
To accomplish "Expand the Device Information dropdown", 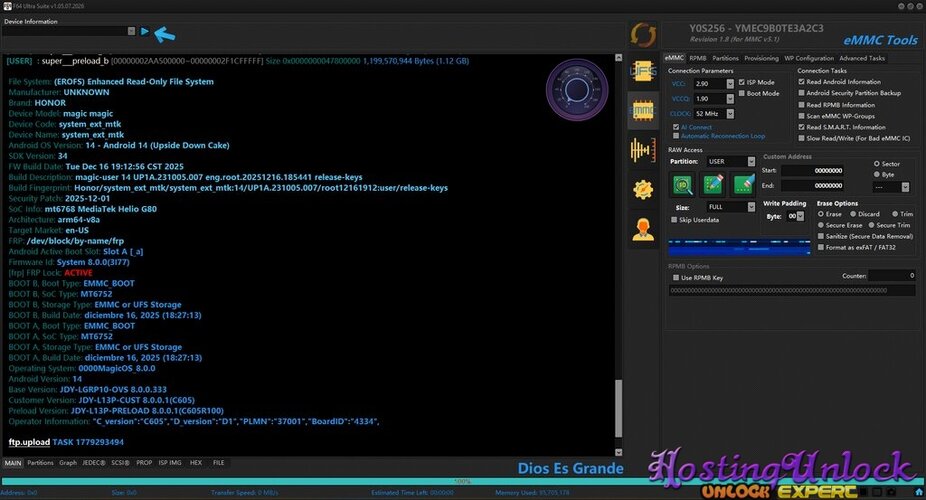I will (x=131, y=31).
